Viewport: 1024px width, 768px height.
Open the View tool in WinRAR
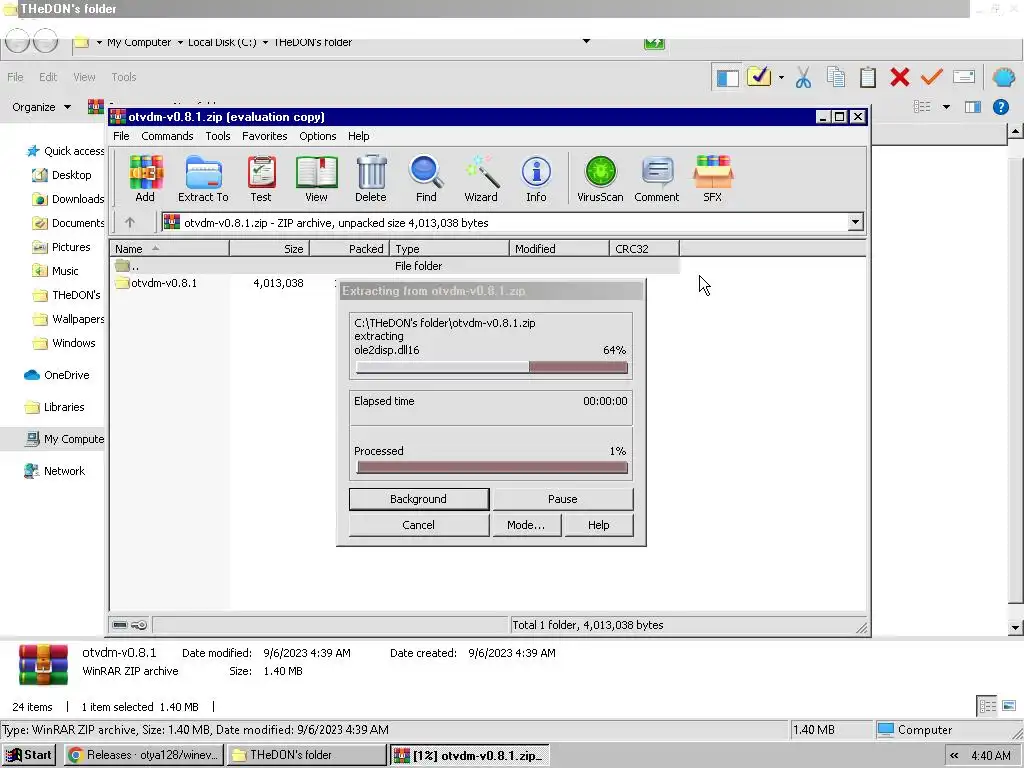[316, 178]
